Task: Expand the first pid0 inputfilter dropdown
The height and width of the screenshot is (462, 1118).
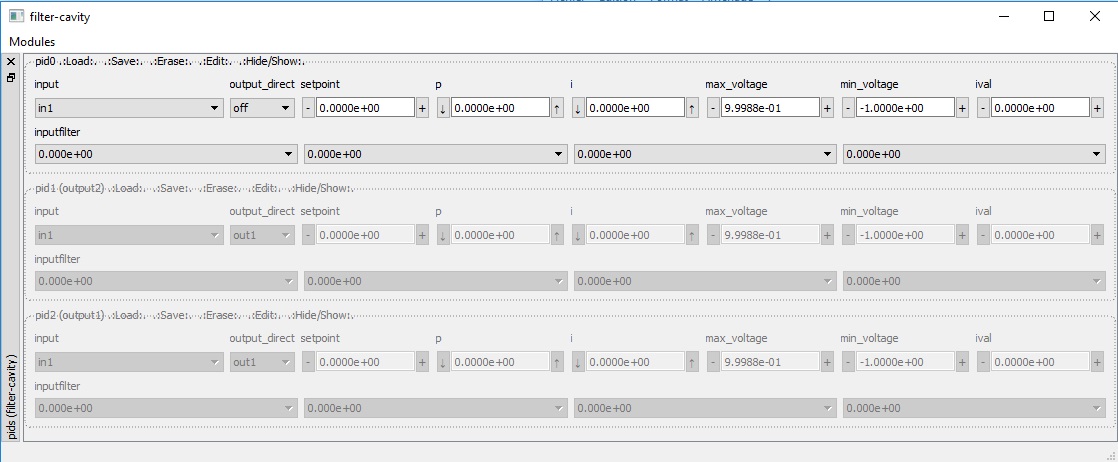Action: 165,154
